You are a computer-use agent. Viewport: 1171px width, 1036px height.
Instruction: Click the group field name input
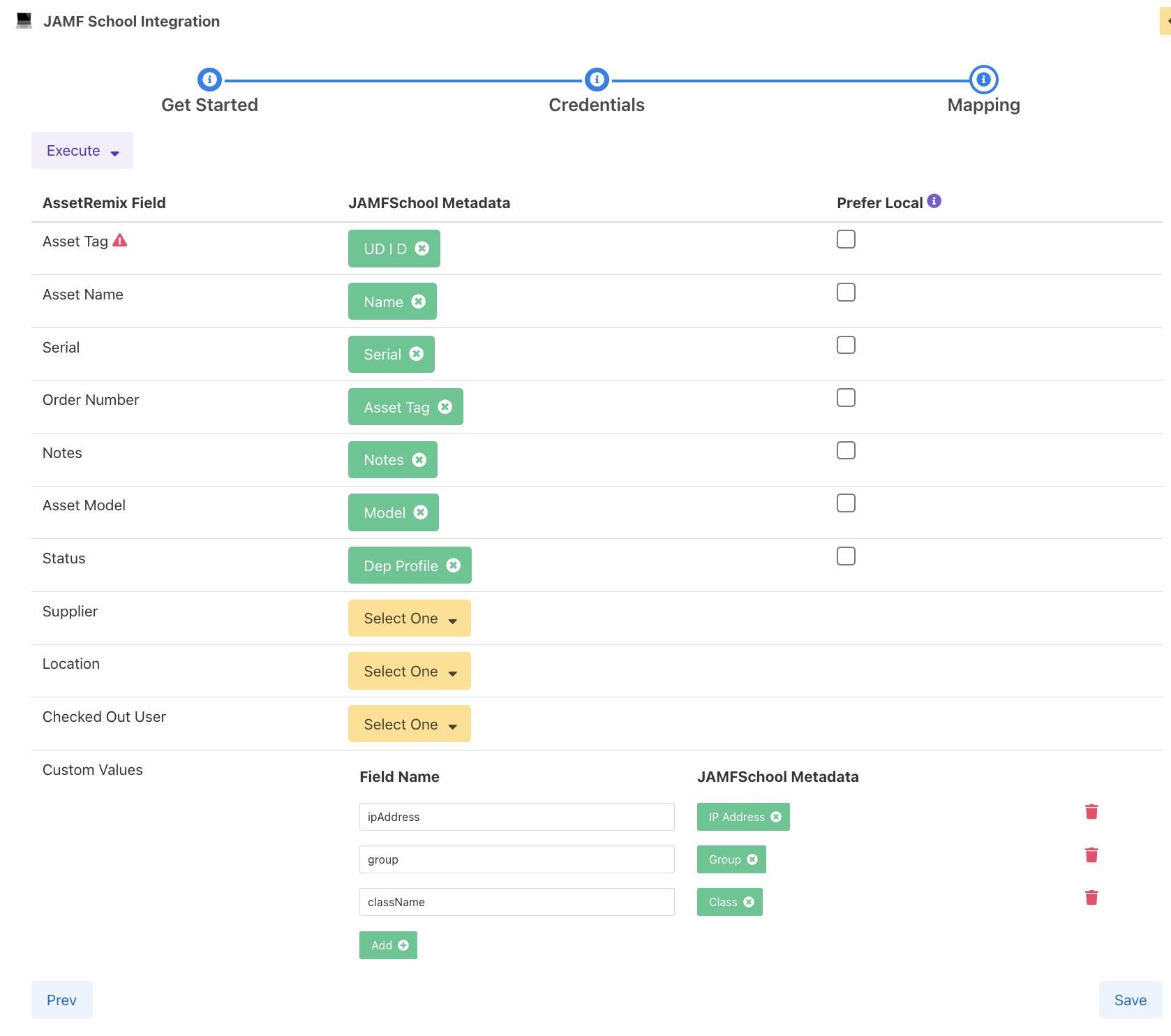pos(516,859)
